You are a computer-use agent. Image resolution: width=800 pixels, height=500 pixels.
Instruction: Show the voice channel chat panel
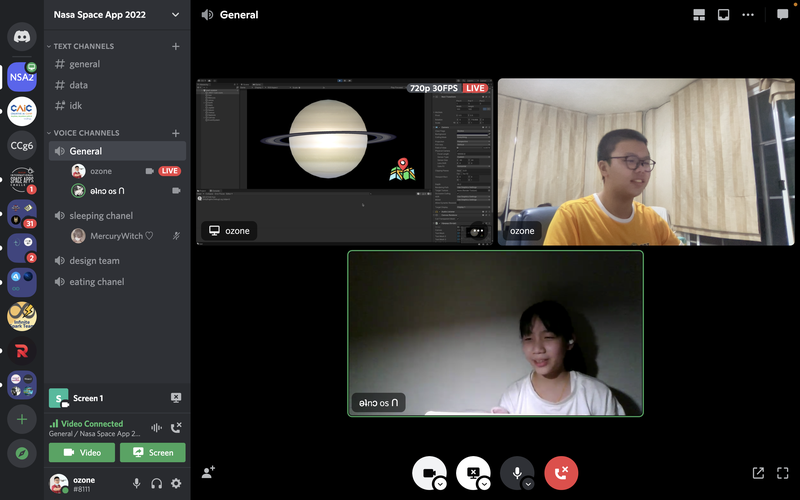[x=782, y=15]
